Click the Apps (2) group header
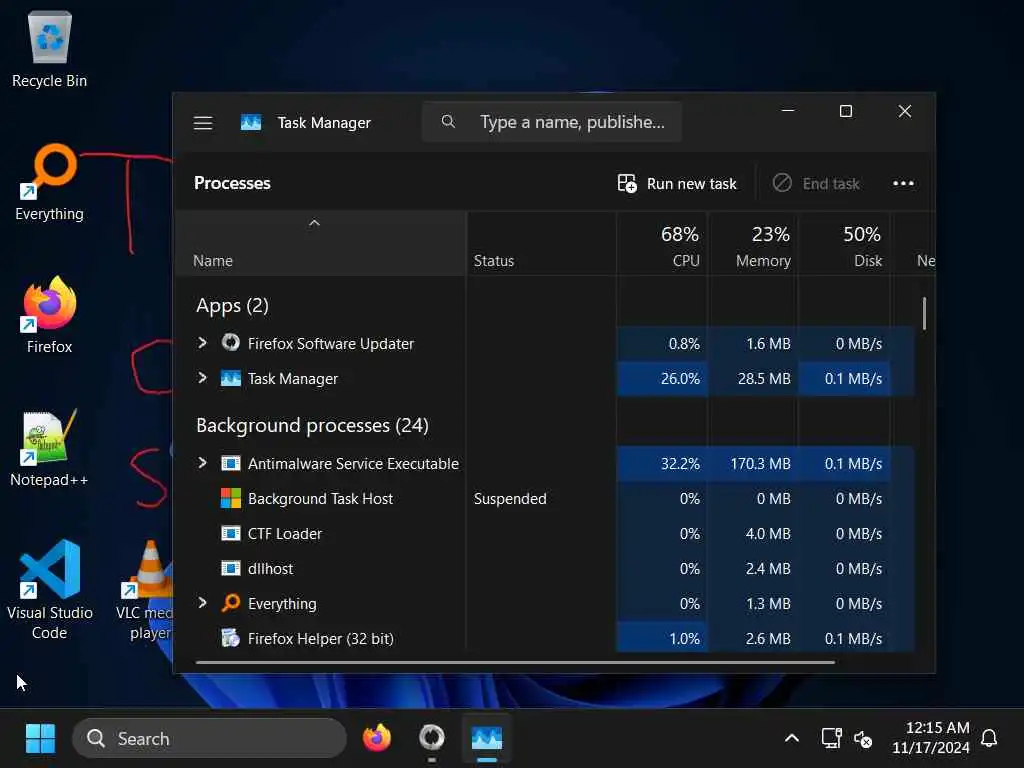Screen dimensions: 1024x768 [232, 306]
